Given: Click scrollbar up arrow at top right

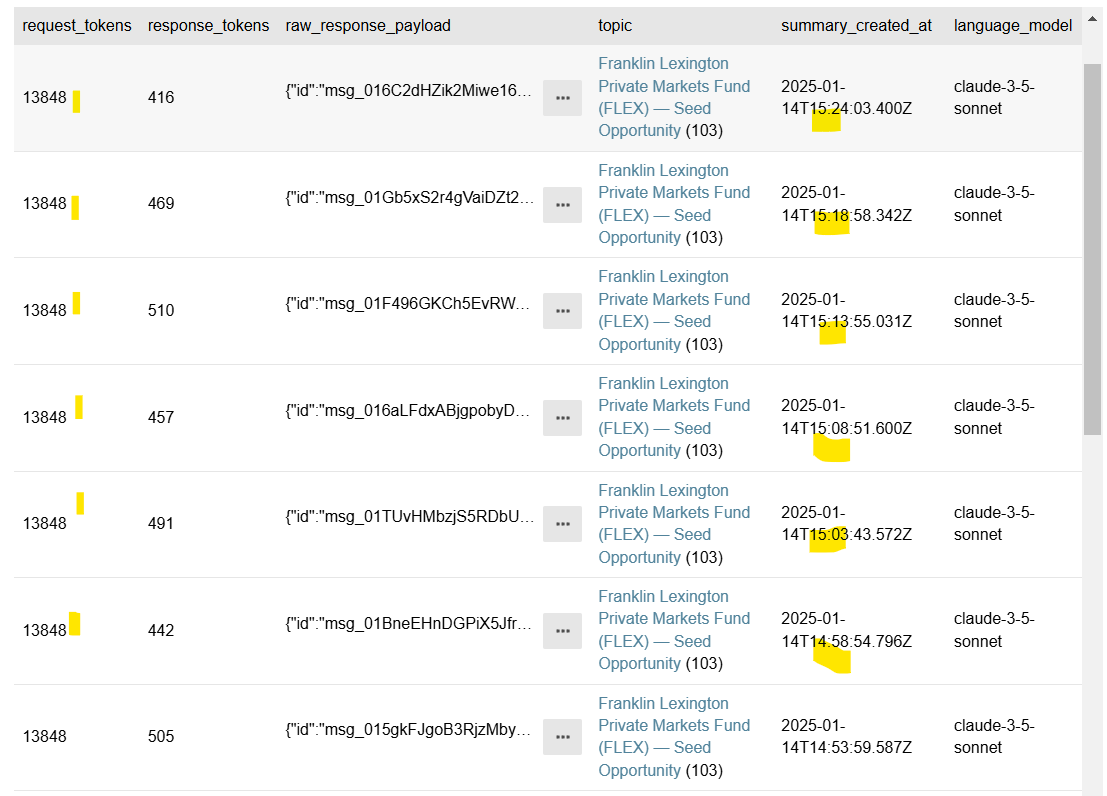Looking at the screenshot, I should coord(1092,20).
